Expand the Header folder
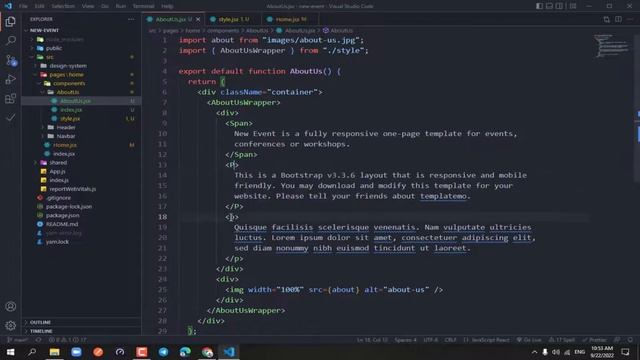The image size is (640, 360). pyautogui.click(x=66, y=127)
